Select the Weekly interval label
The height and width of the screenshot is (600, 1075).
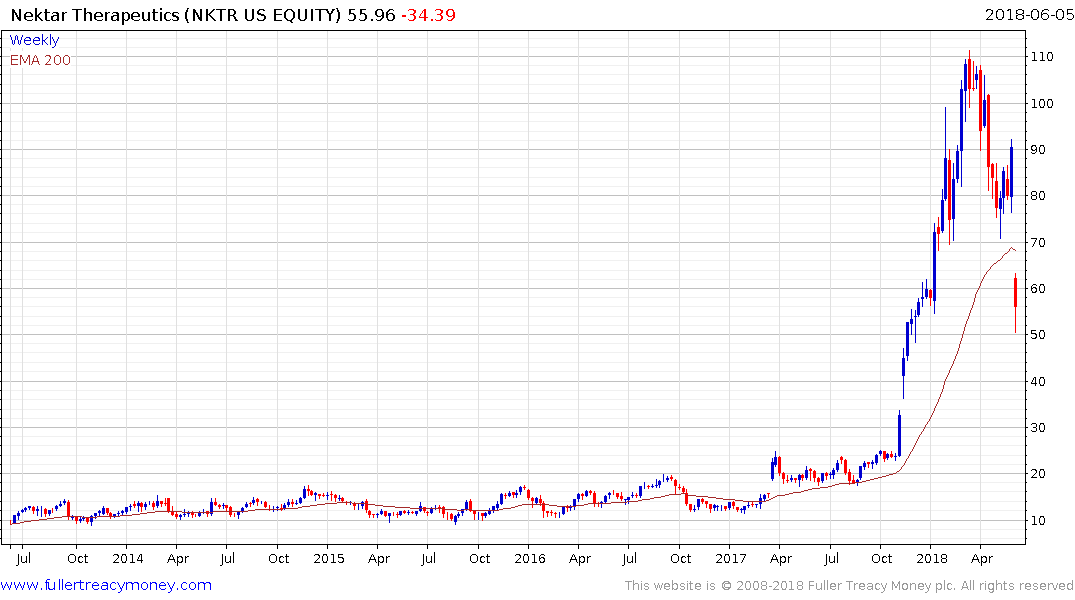34,40
